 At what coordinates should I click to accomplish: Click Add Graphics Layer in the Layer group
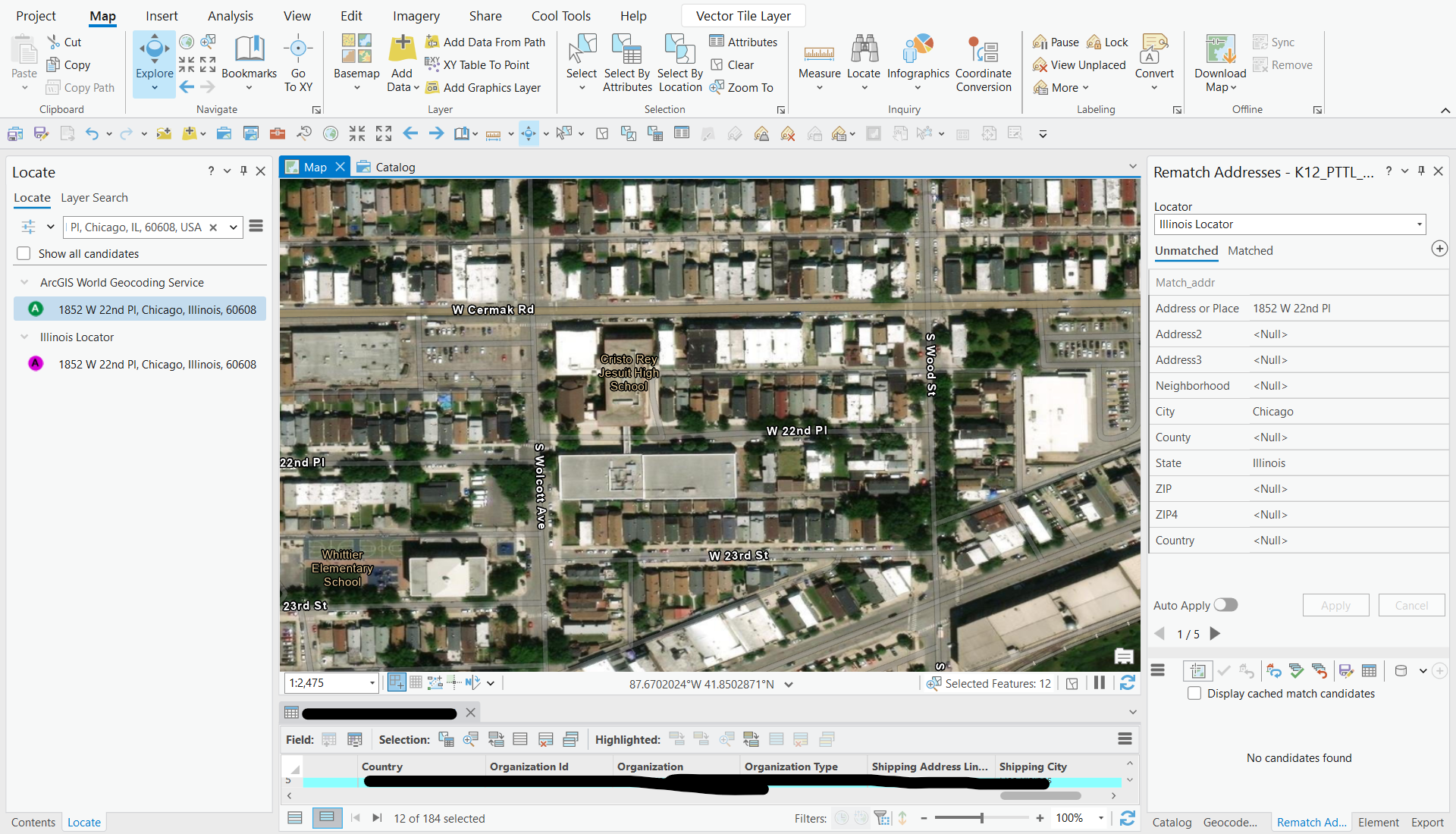tap(485, 87)
